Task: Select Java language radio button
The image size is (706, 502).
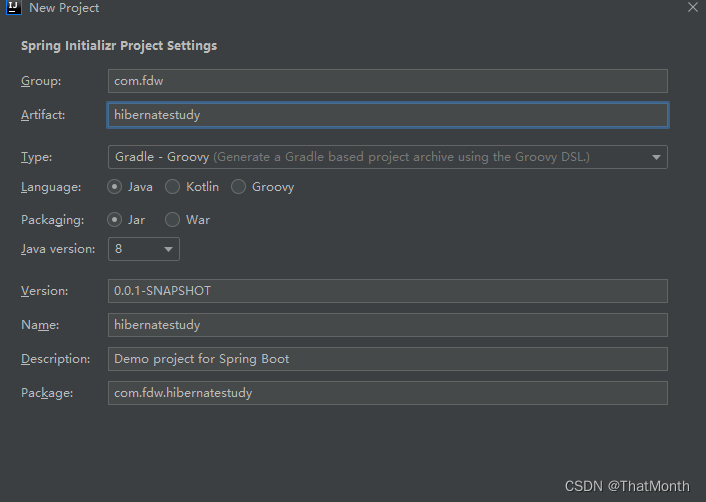Action: (x=114, y=187)
